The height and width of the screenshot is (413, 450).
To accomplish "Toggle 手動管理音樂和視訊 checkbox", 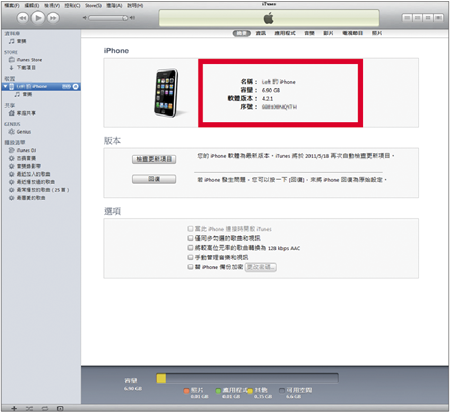I will [x=190, y=257].
